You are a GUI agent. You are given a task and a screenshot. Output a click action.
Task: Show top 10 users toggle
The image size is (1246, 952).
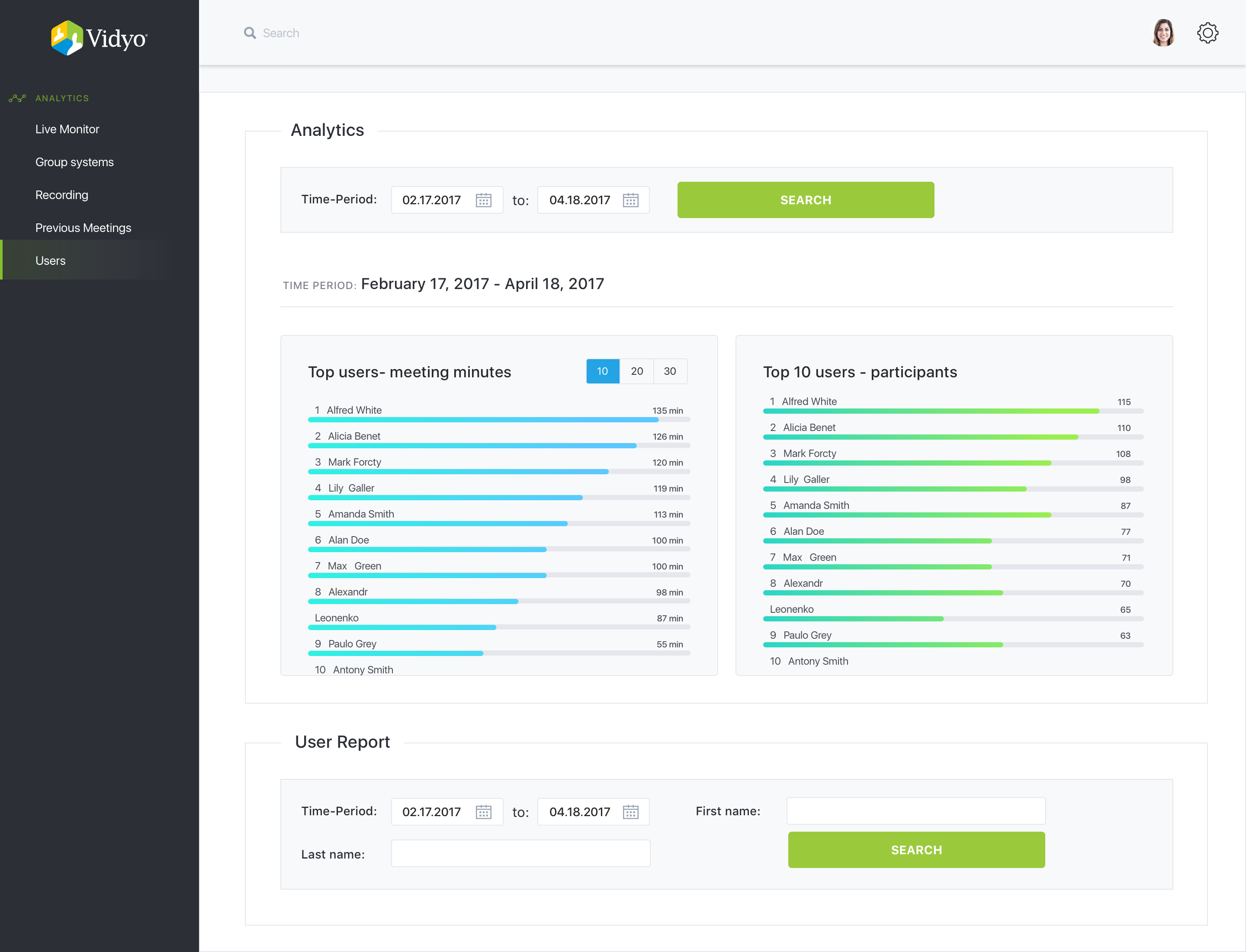coord(602,371)
